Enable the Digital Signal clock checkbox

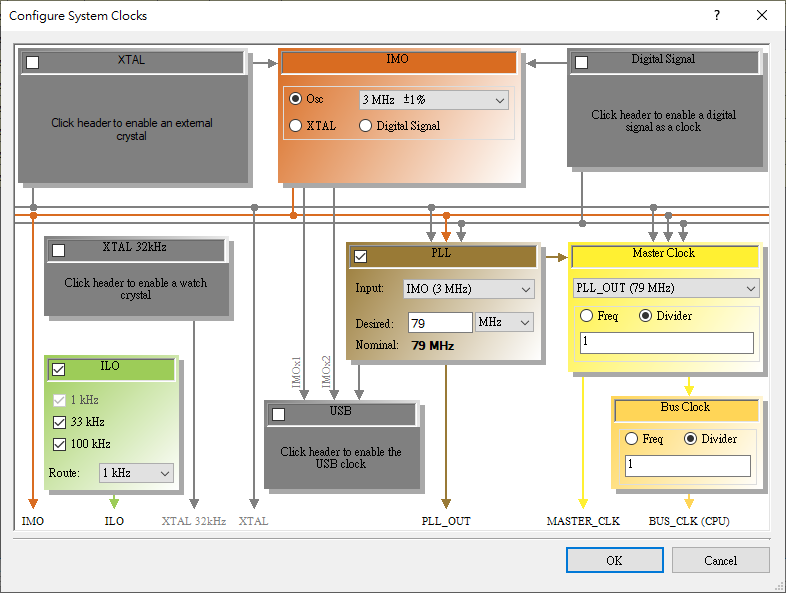[581, 62]
